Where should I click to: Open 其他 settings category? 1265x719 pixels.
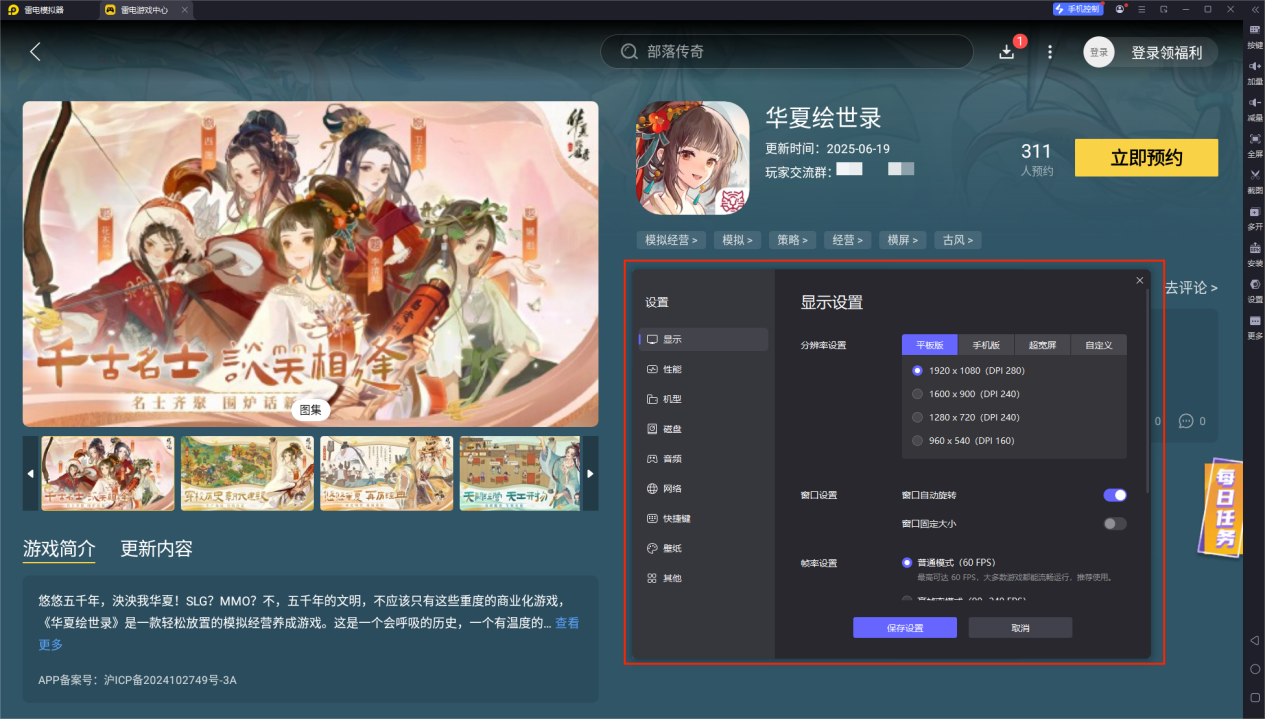click(704, 578)
